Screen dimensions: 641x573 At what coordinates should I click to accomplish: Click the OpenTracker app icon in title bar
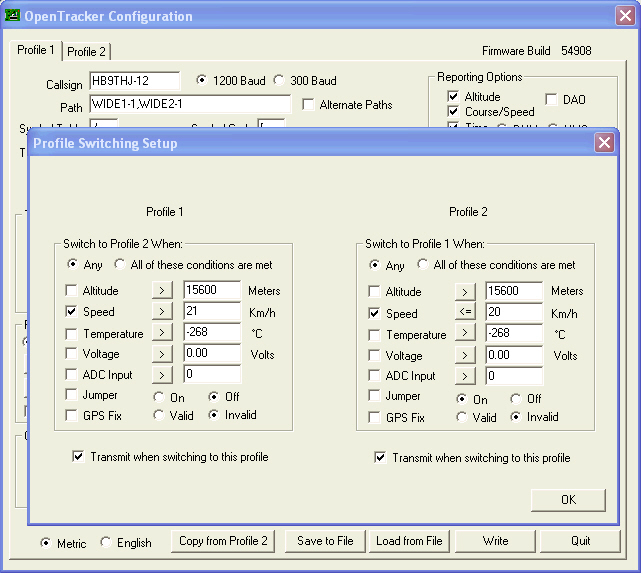(12, 16)
